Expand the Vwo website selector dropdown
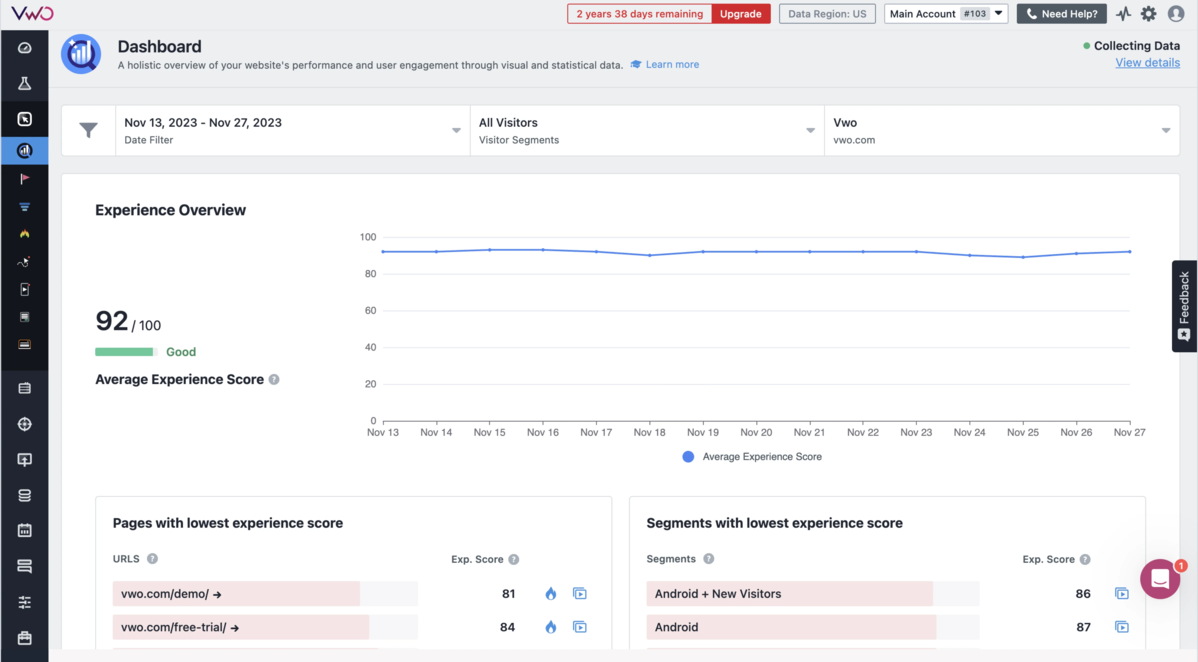1198x662 pixels. coord(1000,130)
